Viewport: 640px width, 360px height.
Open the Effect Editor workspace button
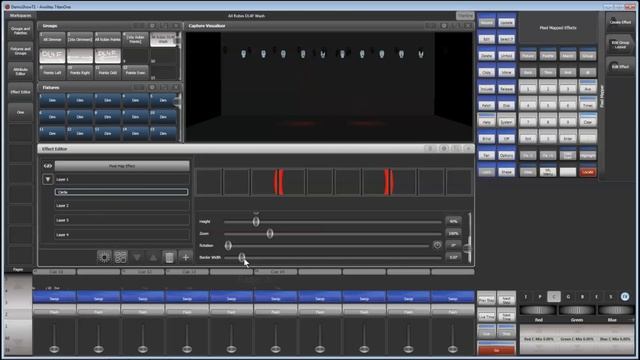pyautogui.click(x=20, y=92)
